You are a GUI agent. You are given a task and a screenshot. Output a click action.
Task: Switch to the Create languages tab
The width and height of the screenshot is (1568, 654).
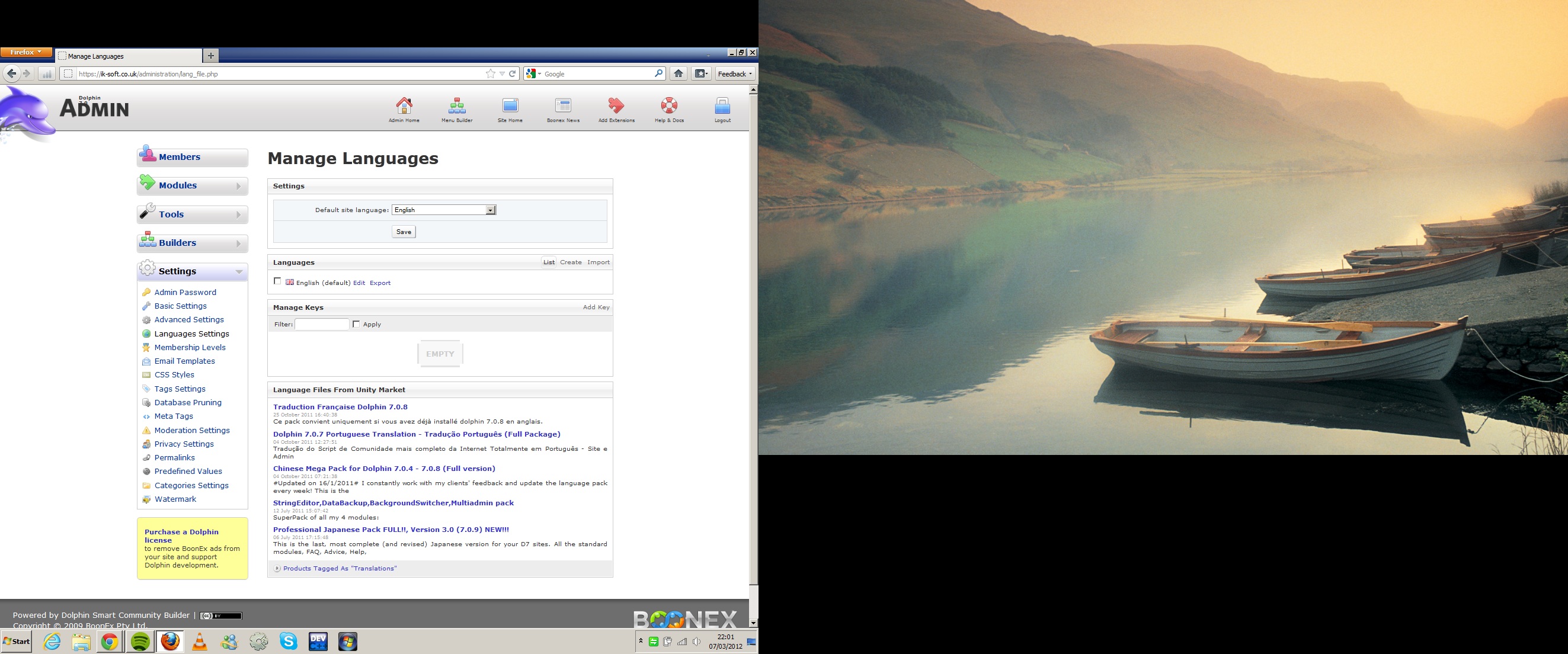[570, 262]
